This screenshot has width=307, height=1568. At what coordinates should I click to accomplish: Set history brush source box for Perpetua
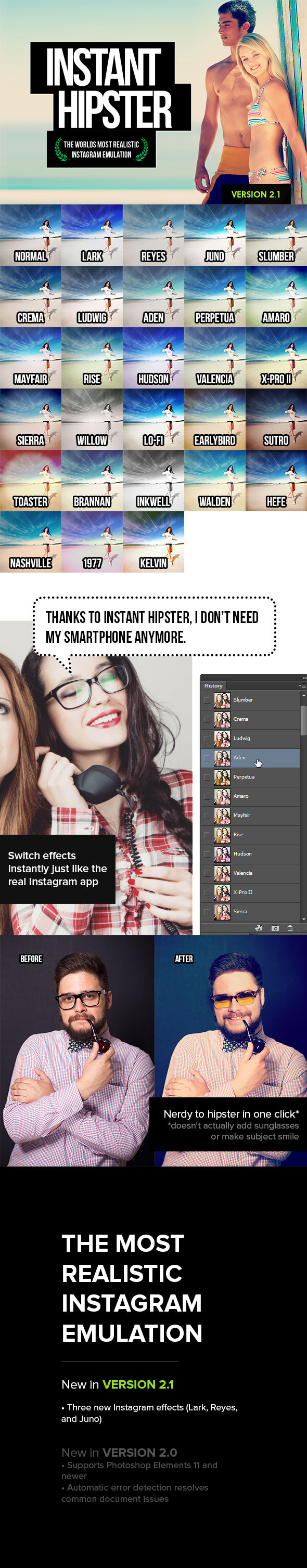(207, 776)
